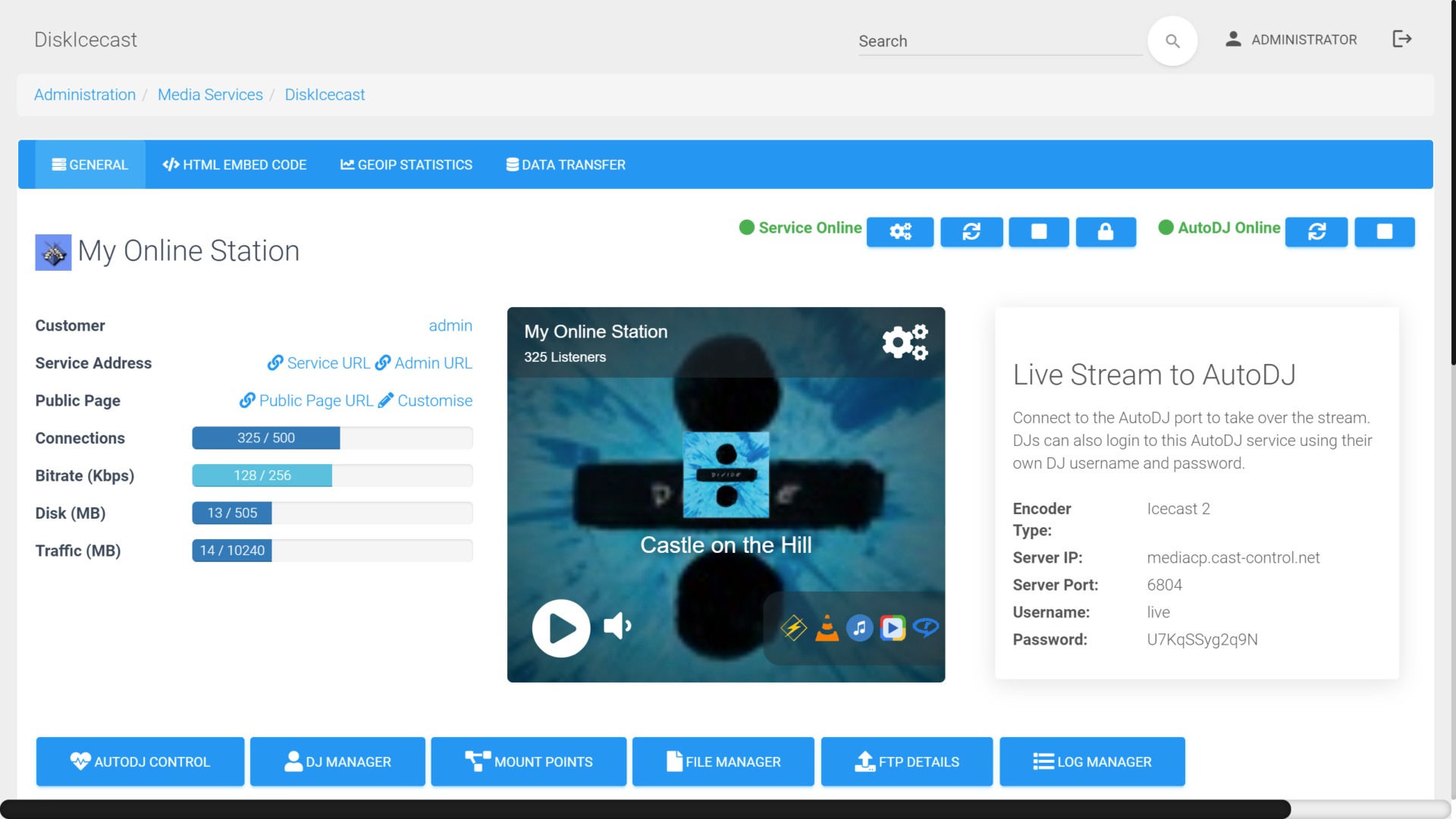Switch to the HTML Embed Code tab
1456x819 pixels.
(x=234, y=165)
